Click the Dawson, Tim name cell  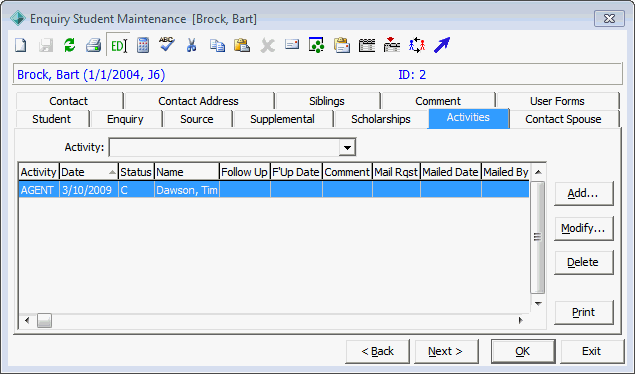coord(187,190)
